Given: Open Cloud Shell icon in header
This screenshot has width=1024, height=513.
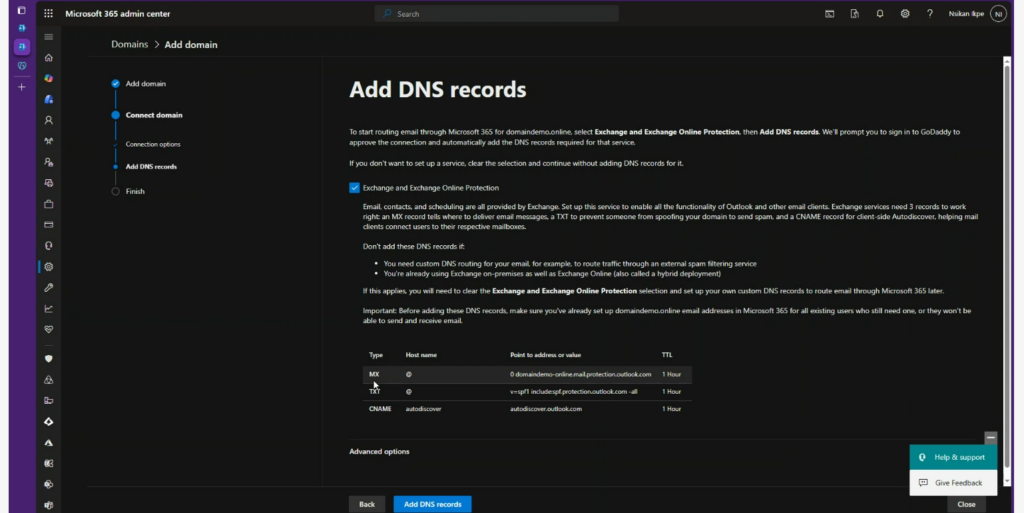Looking at the screenshot, I should pyautogui.click(x=829, y=14).
